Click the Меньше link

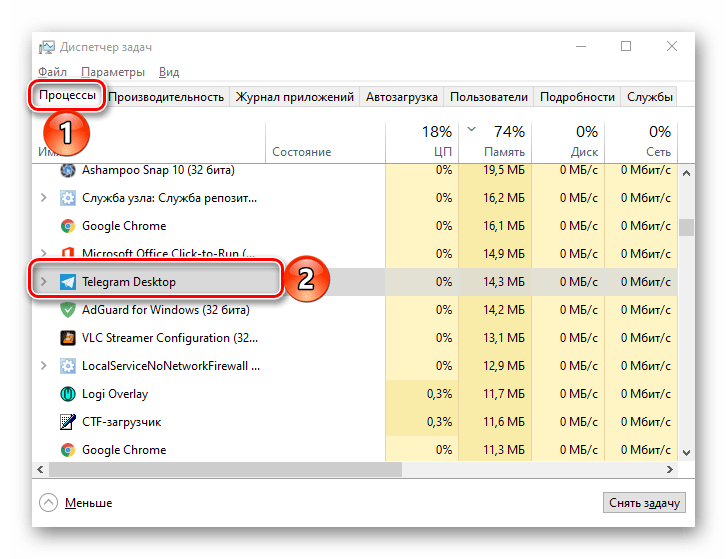[88, 503]
